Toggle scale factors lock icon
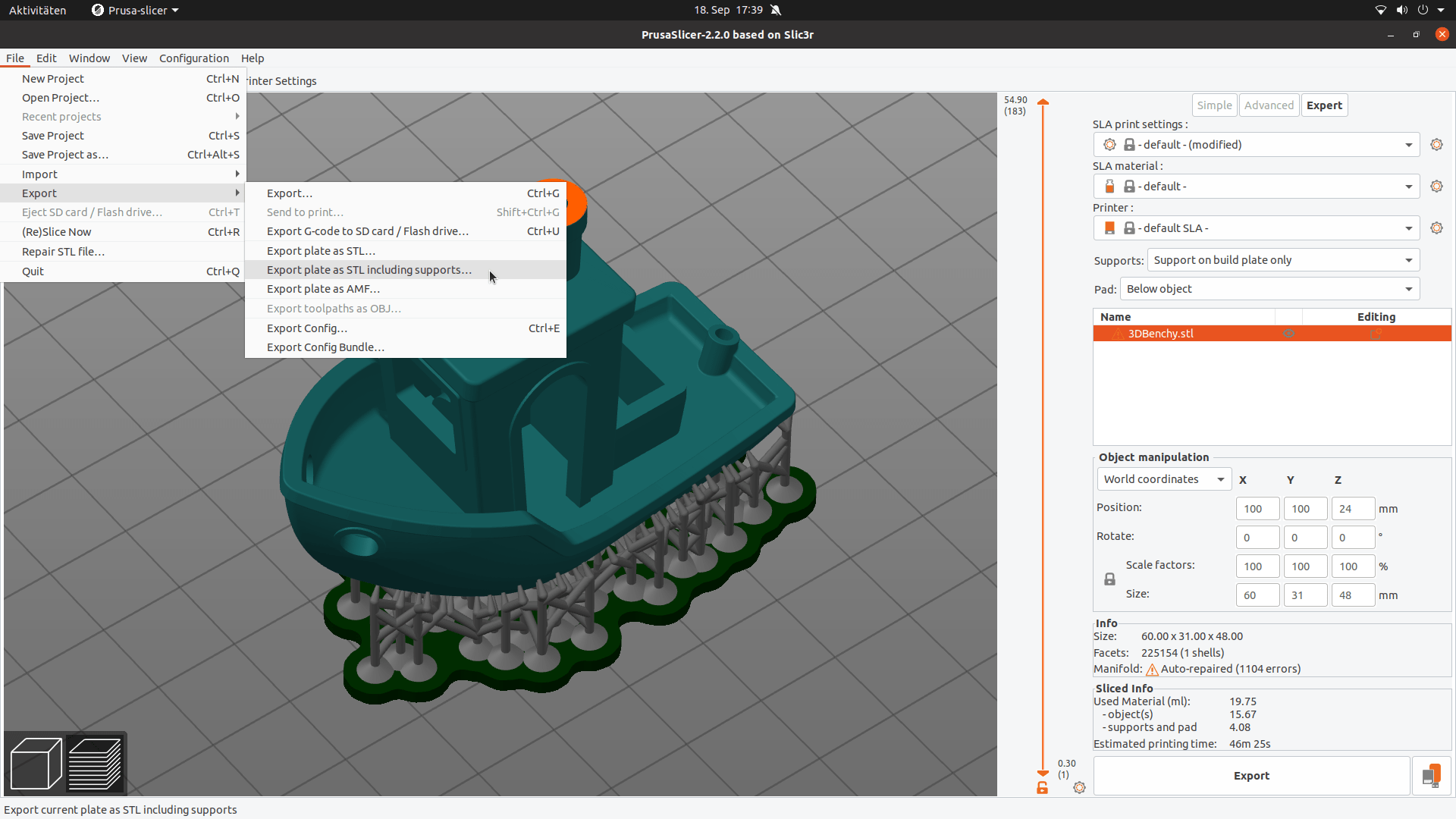The width and height of the screenshot is (1456, 819). (1109, 579)
